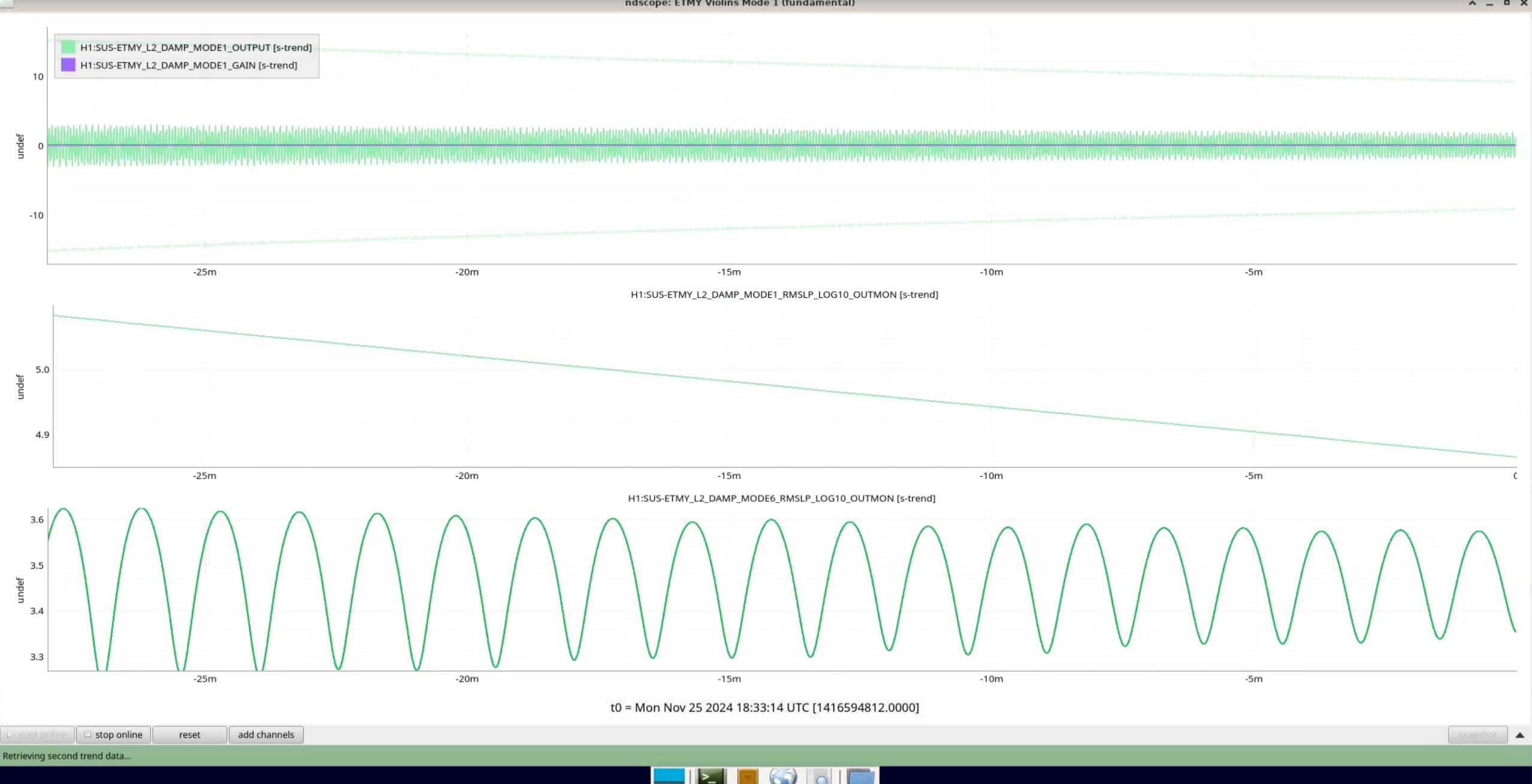Click the first peak of the MODE6 oscillating trace

point(64,510)
